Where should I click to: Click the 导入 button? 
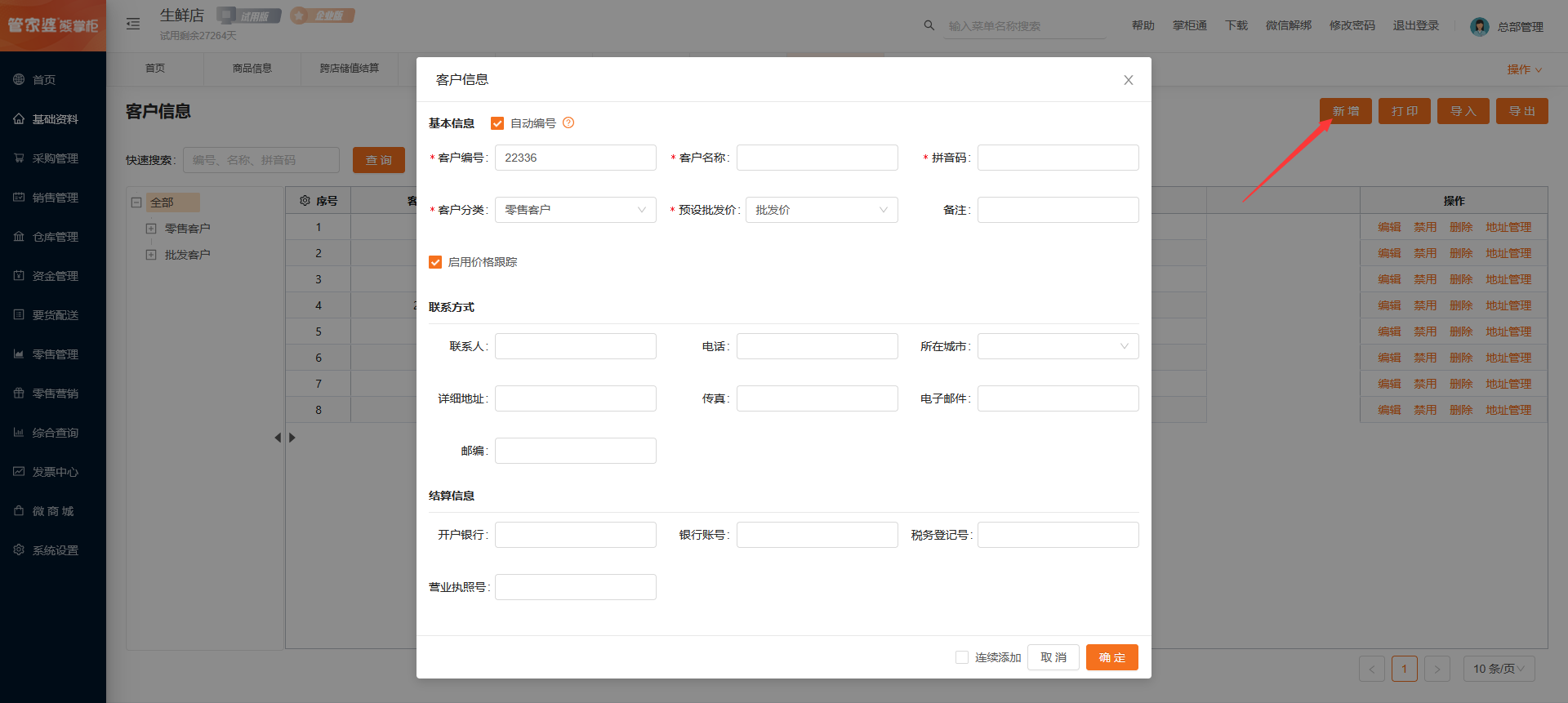pyautogui.click(x=1463, y=111)
